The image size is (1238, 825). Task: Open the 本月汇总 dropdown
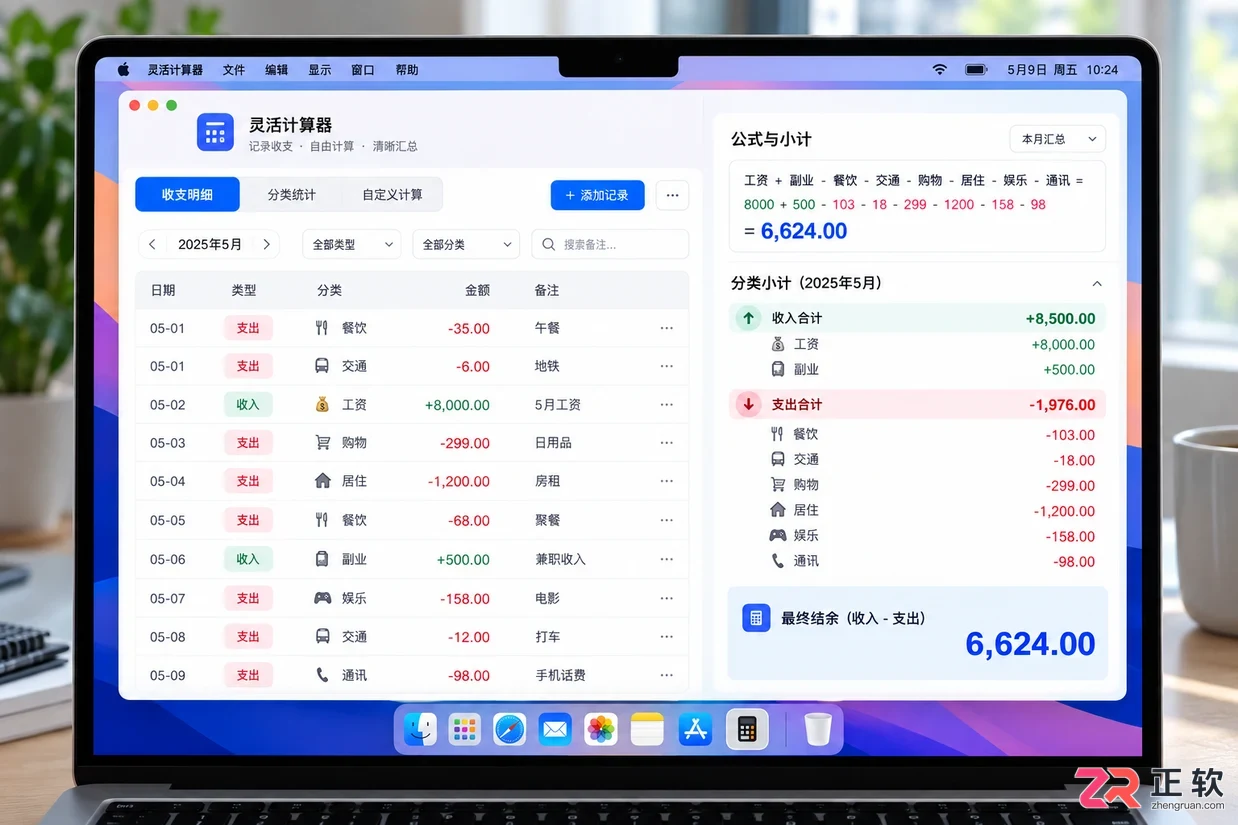1057,139
